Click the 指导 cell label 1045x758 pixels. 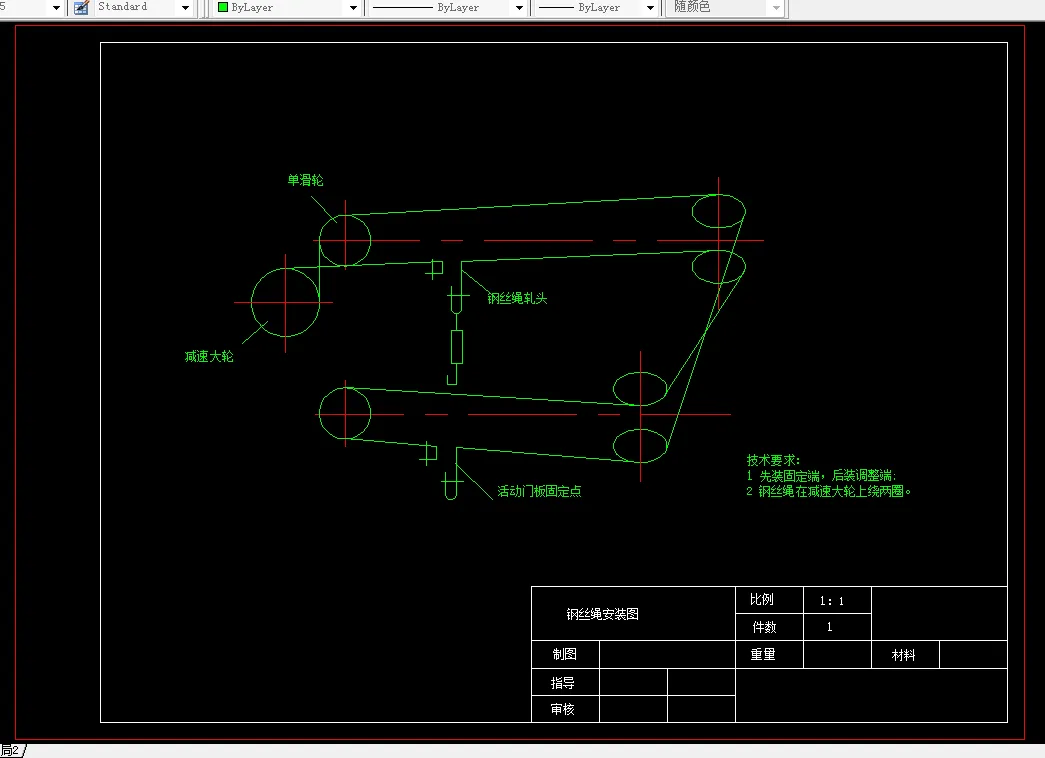click(562, 683)
